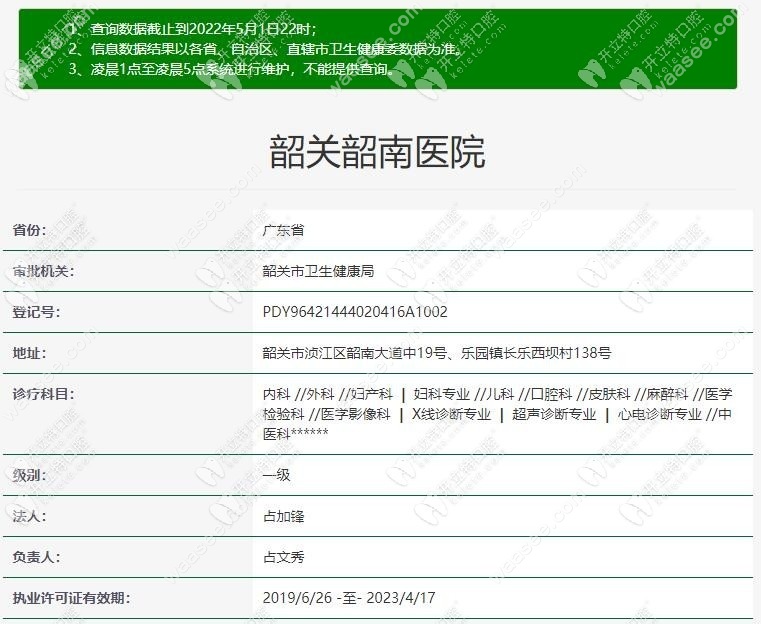Select the value 韶关市卫生健康局

318,271
